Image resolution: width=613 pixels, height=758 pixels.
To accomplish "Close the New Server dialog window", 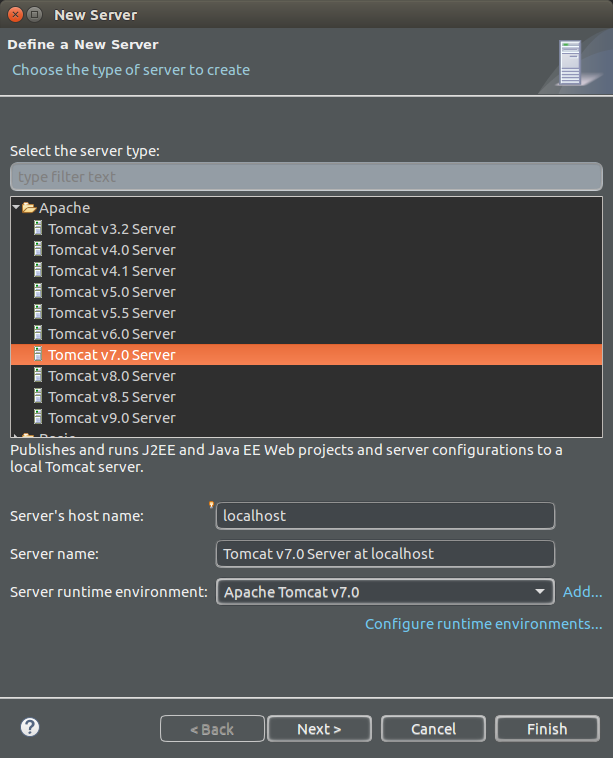I will [x=15, y=15].
